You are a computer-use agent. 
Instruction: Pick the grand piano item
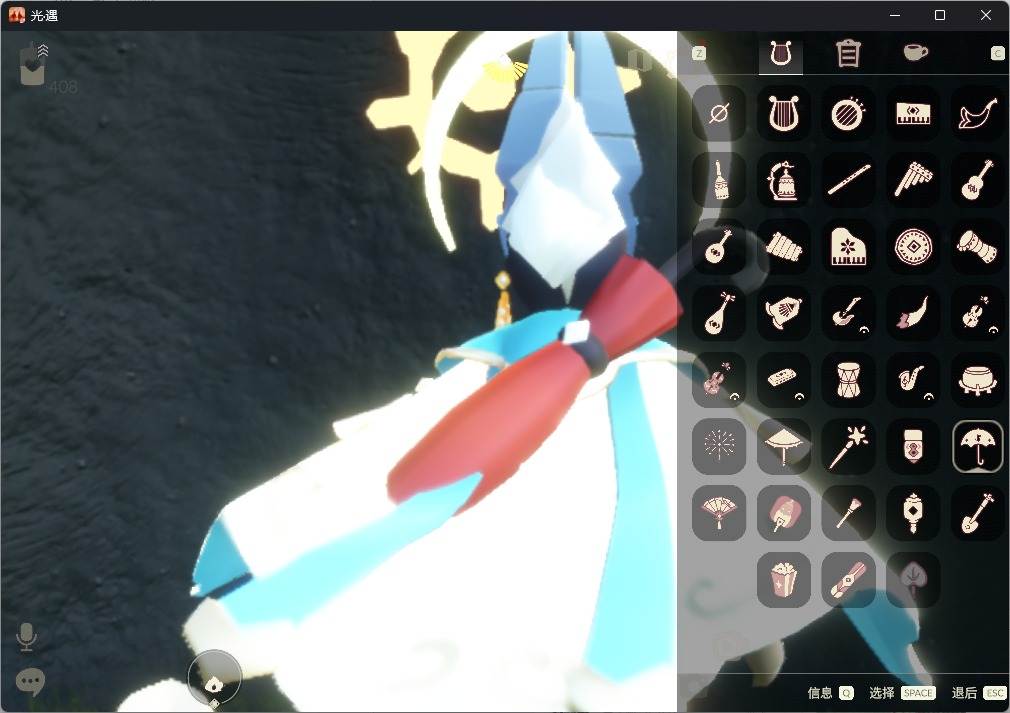click(x=848, y=247)
